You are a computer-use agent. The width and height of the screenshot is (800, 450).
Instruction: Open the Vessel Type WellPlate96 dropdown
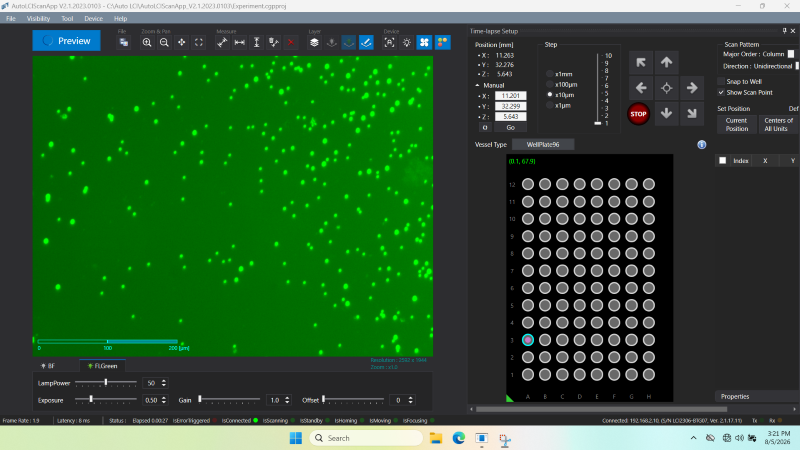(x=543, y=144)
